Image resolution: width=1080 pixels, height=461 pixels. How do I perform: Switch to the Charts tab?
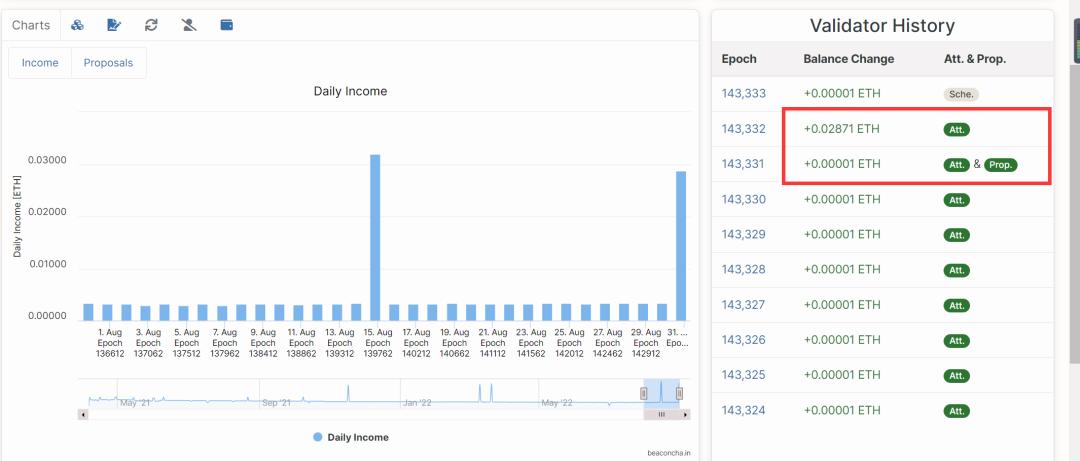(31, 25)
